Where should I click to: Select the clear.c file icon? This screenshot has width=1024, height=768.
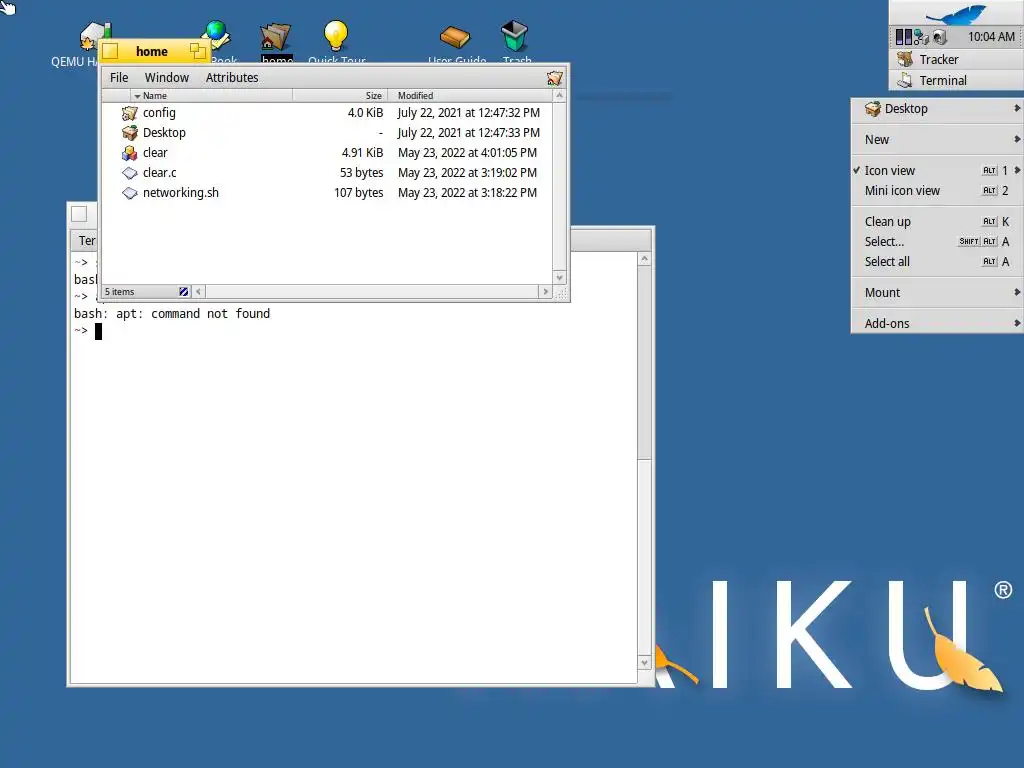pos(129,173)
